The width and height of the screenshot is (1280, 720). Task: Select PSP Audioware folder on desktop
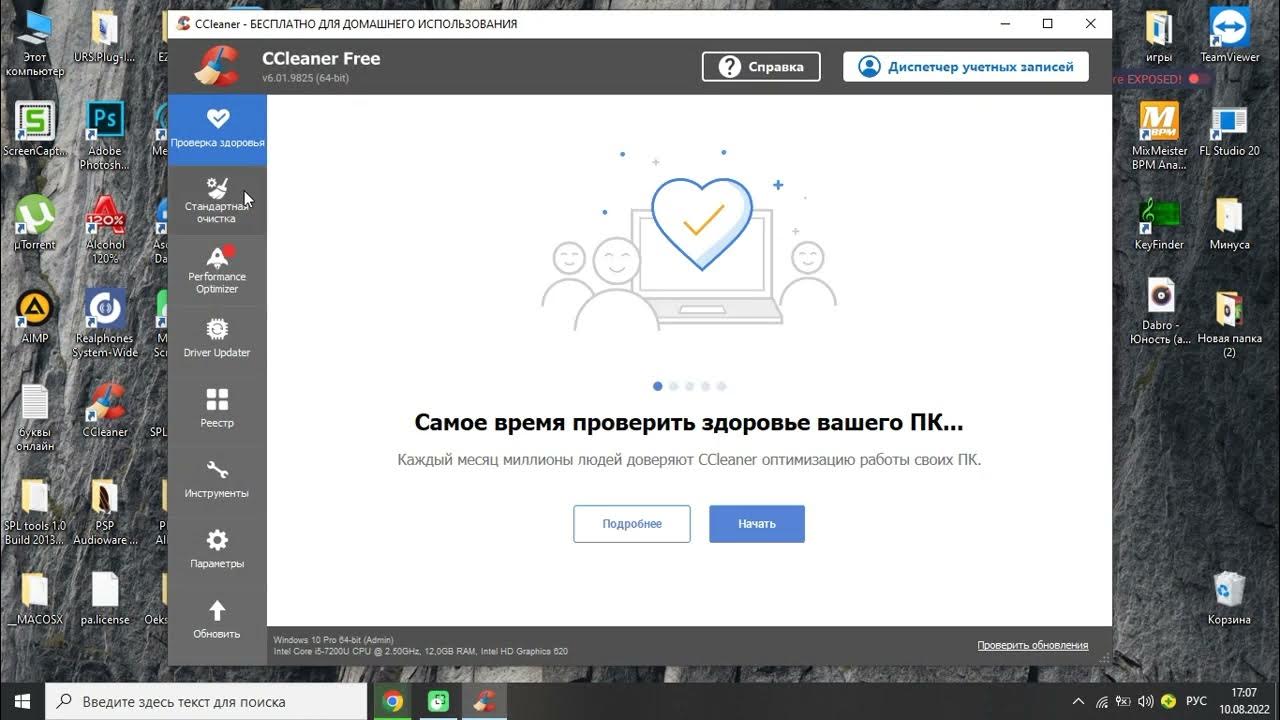(104, 511)
